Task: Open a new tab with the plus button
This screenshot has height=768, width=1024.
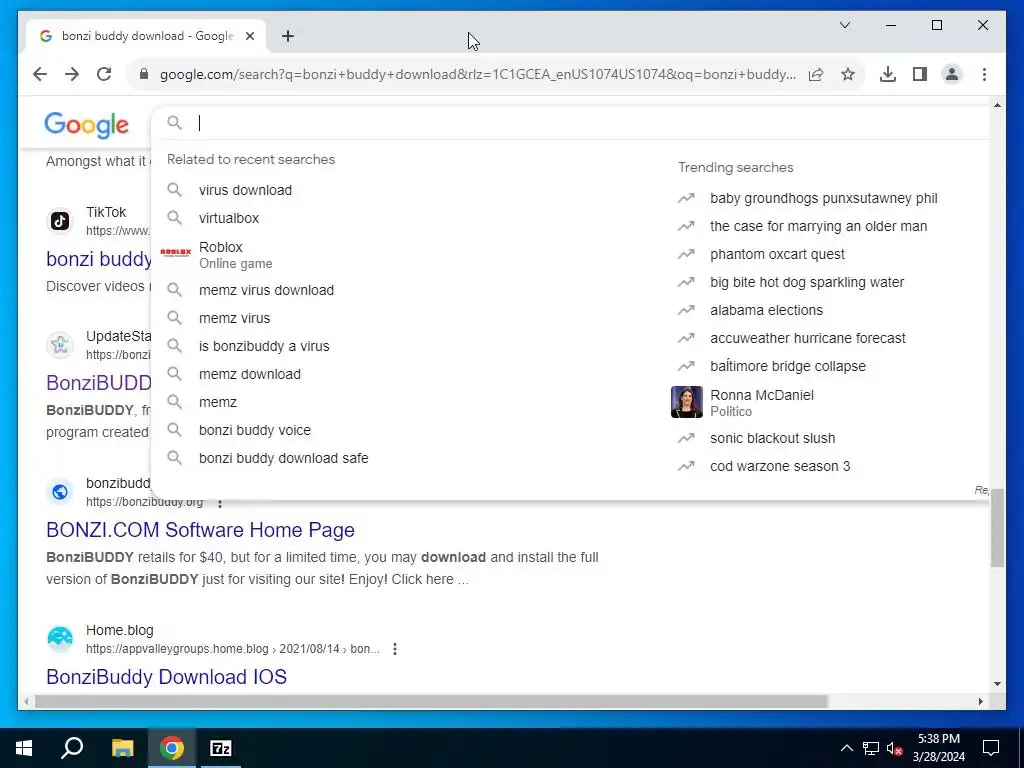Action: (288, 36)
